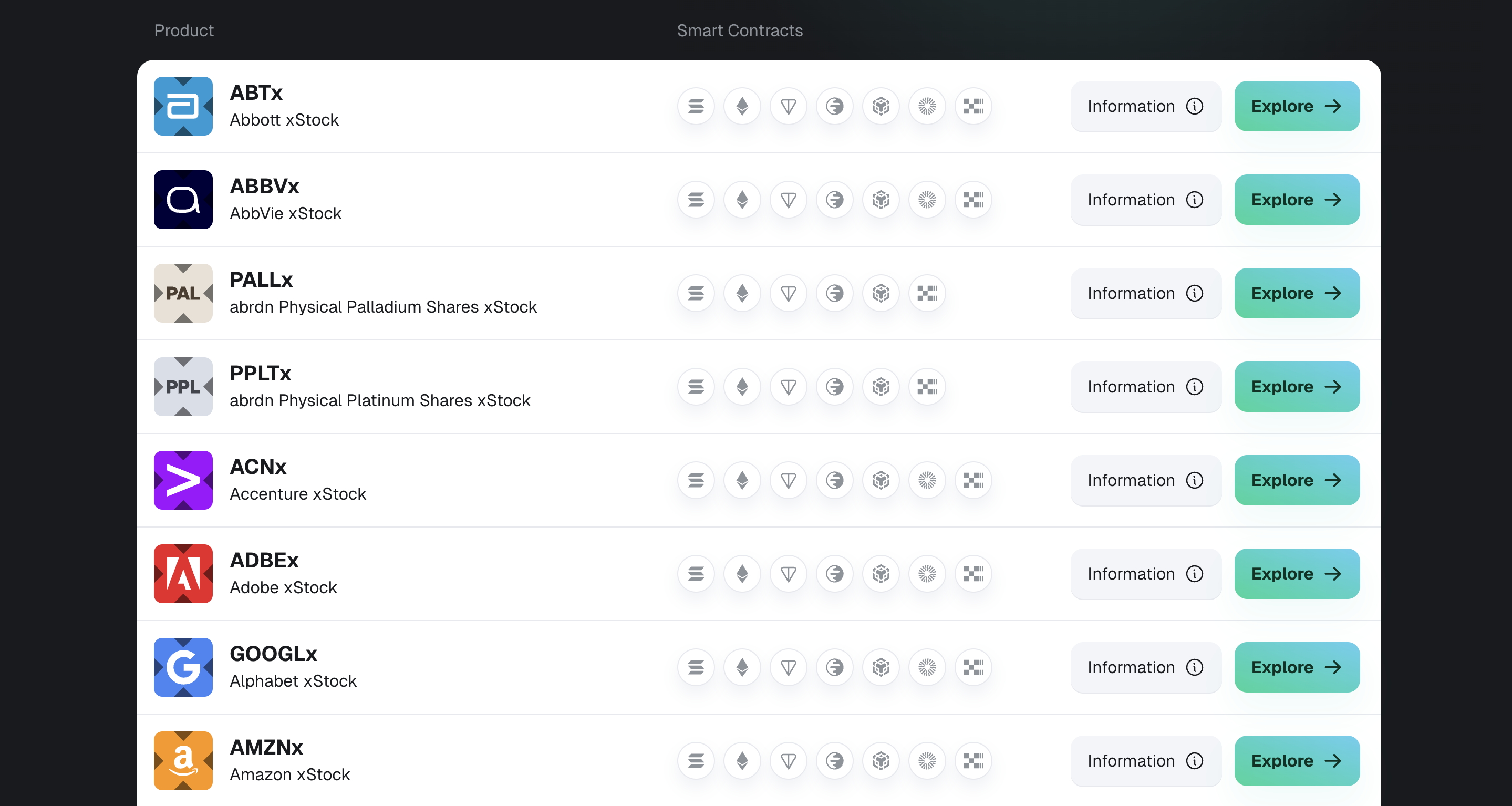1512x806 pixels.
Task: Click the striped-circle chain icon for PPLTx
Action: [835, 387]
